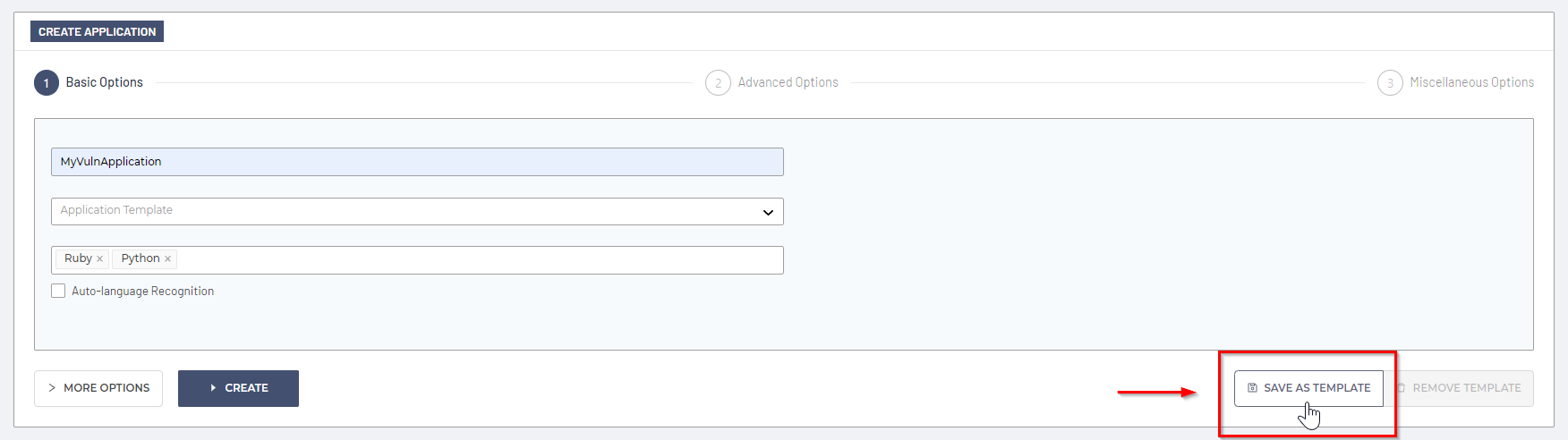1568x440 pixels.
Task: Select the Basic Options step label
Action: [x=104, y=82]
